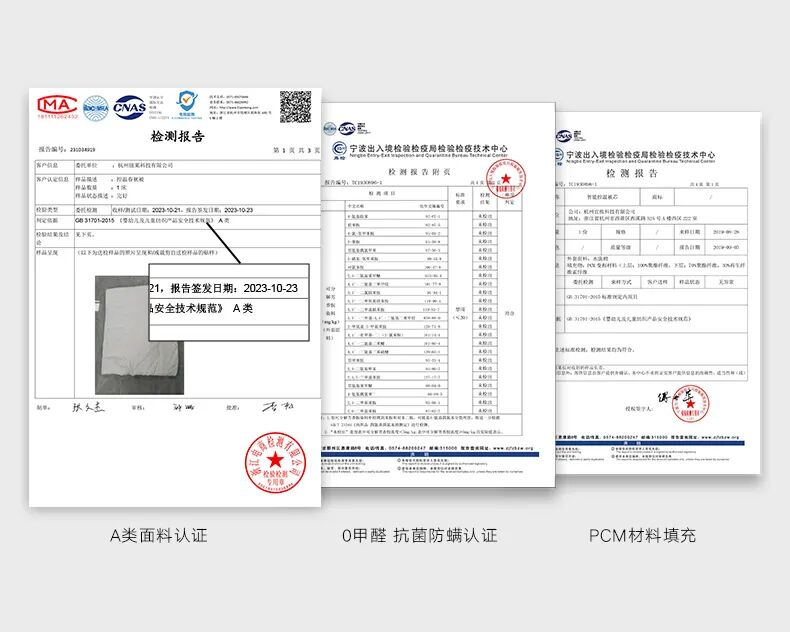Click the magnified date 2023-10-23 in callout
This screenshot has width=790, height=632.
click(271, 288)
